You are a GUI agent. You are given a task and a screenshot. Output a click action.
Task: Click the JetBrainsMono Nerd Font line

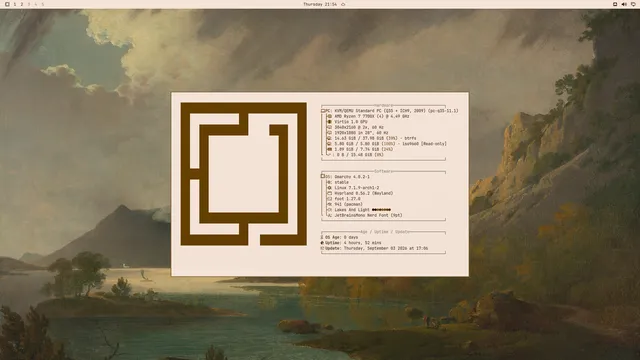[x=364, y=215]
